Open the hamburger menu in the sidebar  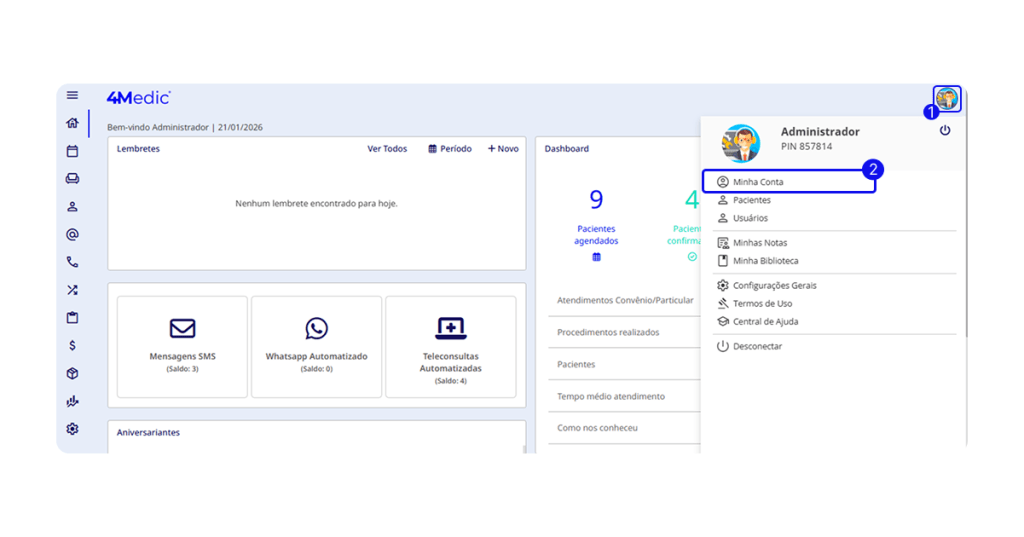coord(72,96)
